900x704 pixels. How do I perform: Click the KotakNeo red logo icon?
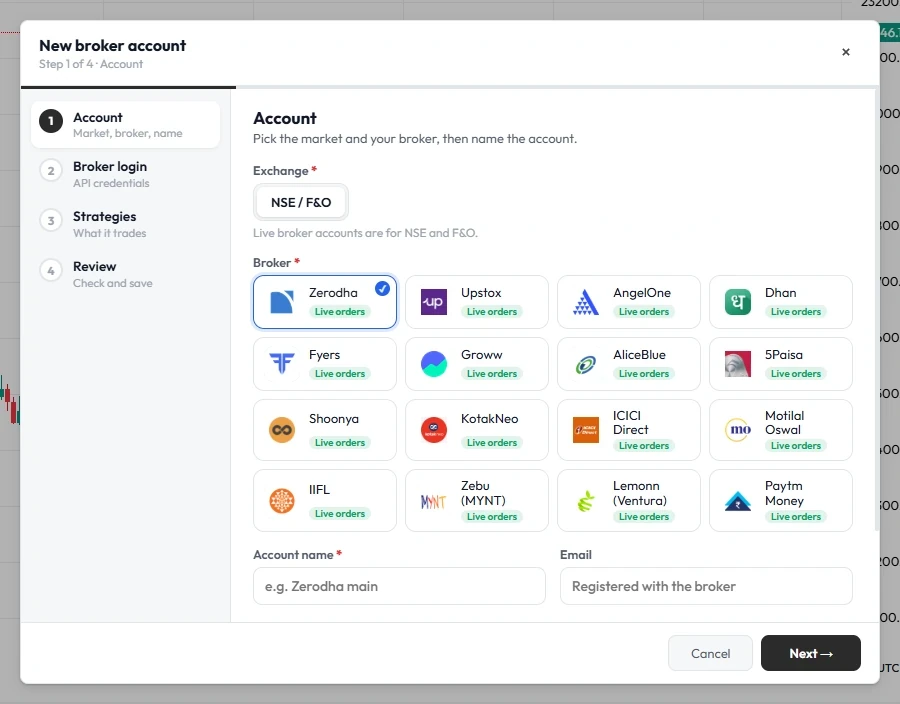(434, 430)
